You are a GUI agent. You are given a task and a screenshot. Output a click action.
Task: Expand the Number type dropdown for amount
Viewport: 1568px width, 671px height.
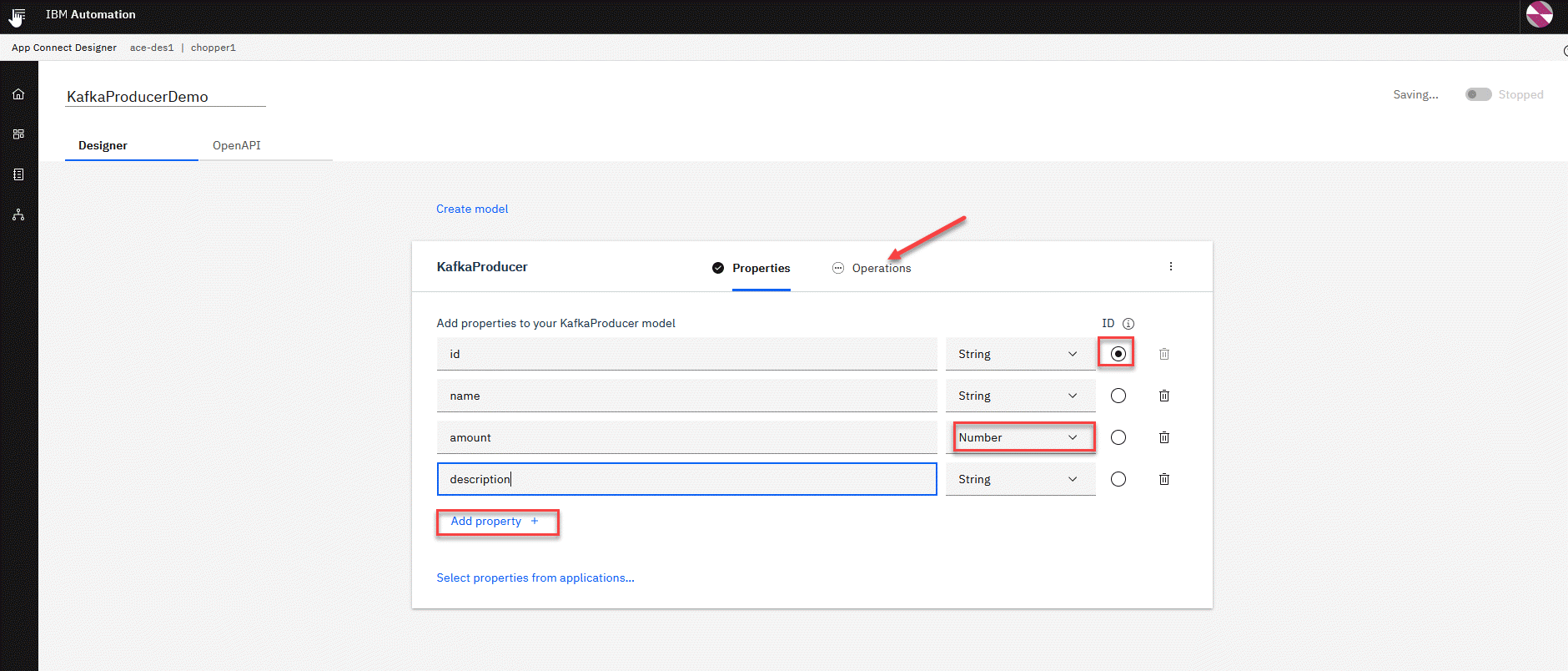(1019, 437)
